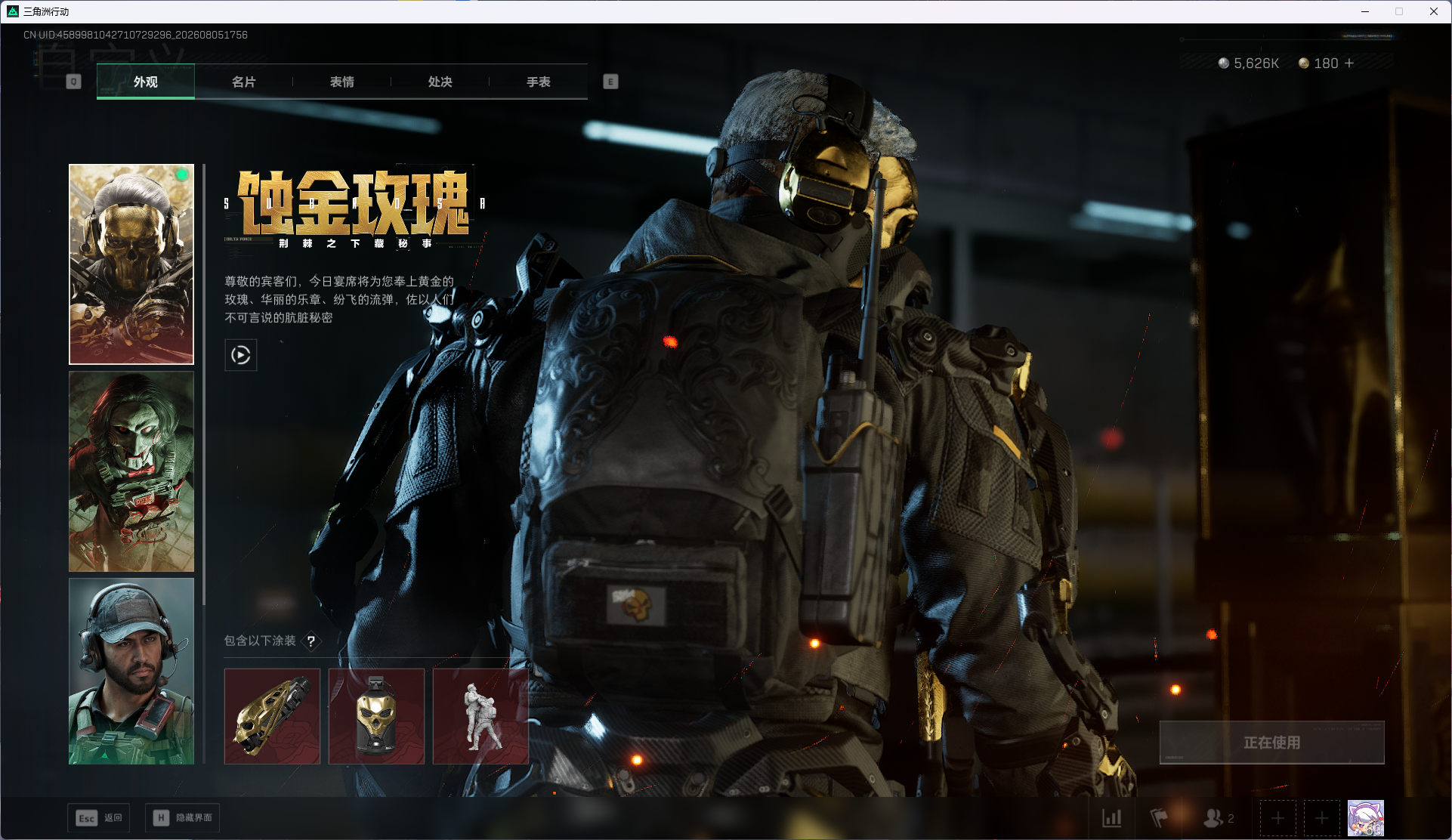Click the E next-tab key icon
The image size is (1452, 840).
611,82
